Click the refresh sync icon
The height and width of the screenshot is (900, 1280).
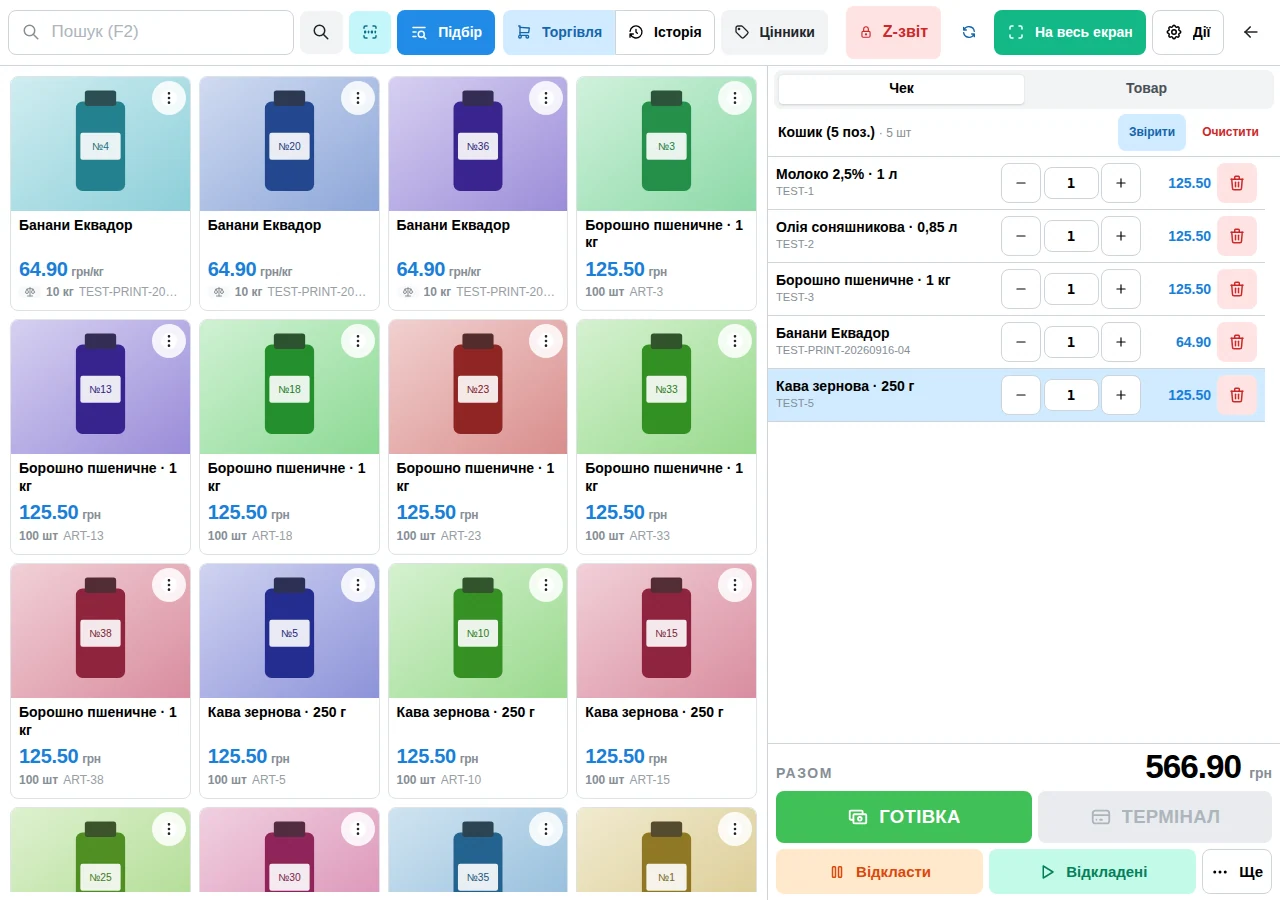pyautogui.click(x=969, y=32)
